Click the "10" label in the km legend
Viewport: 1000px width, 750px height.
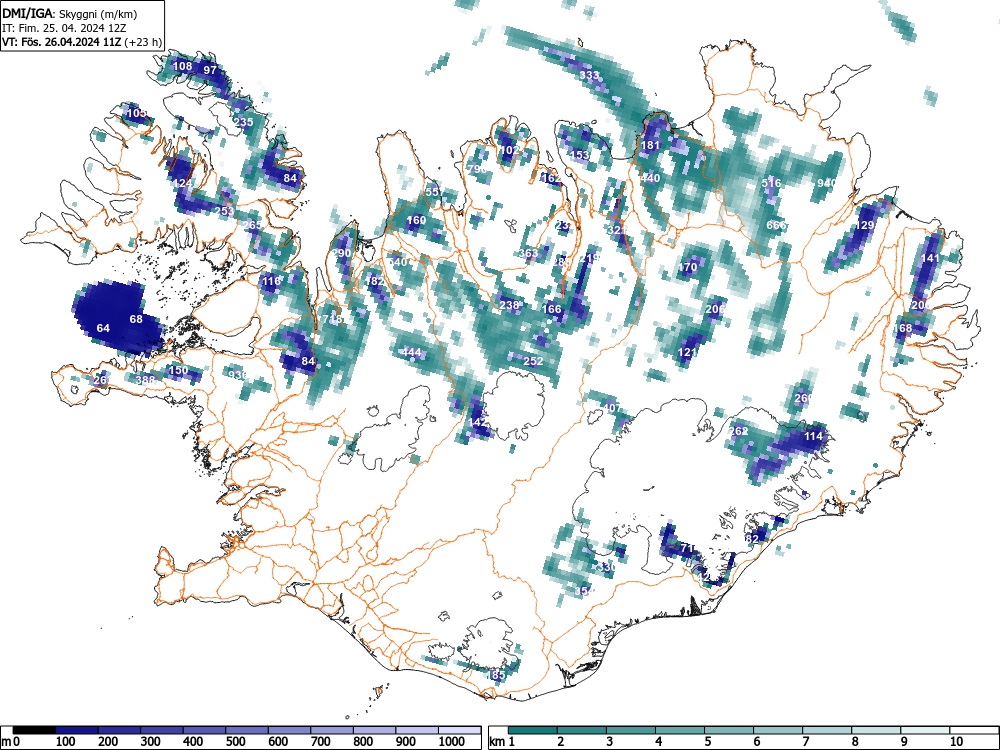(955, 742)
